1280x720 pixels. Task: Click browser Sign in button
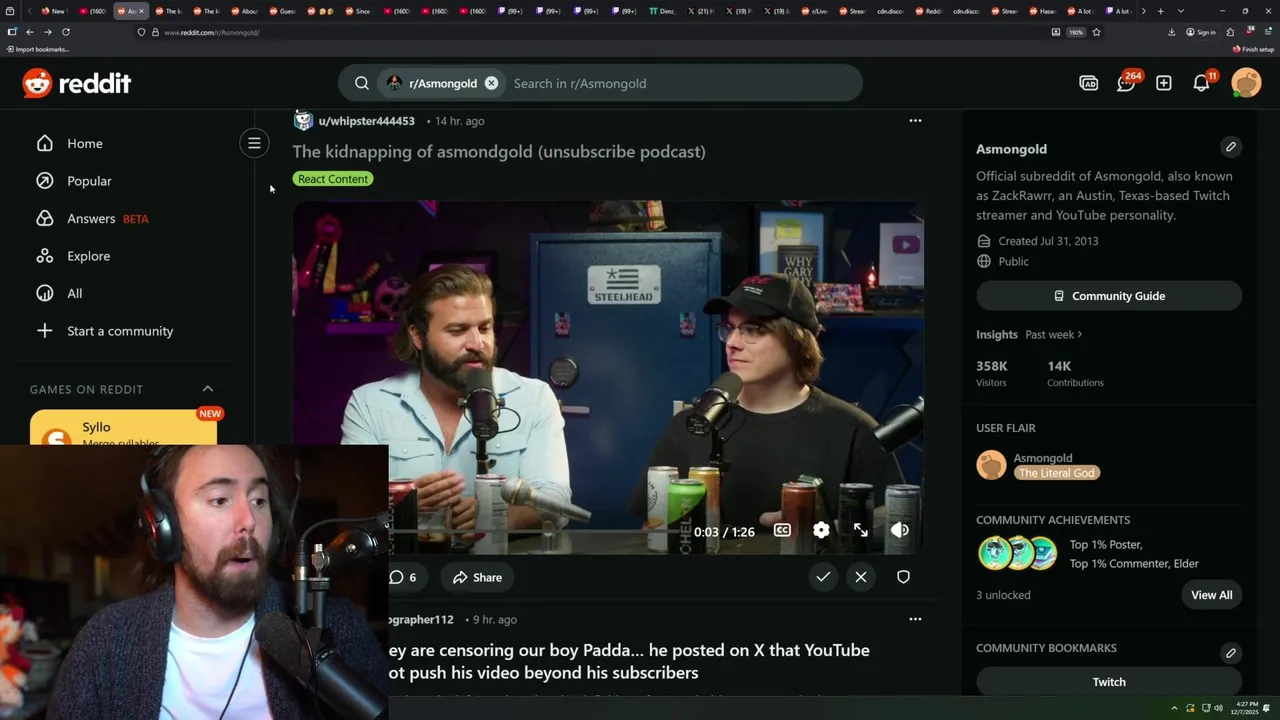pyautogui.click(x=1201, y=32)
